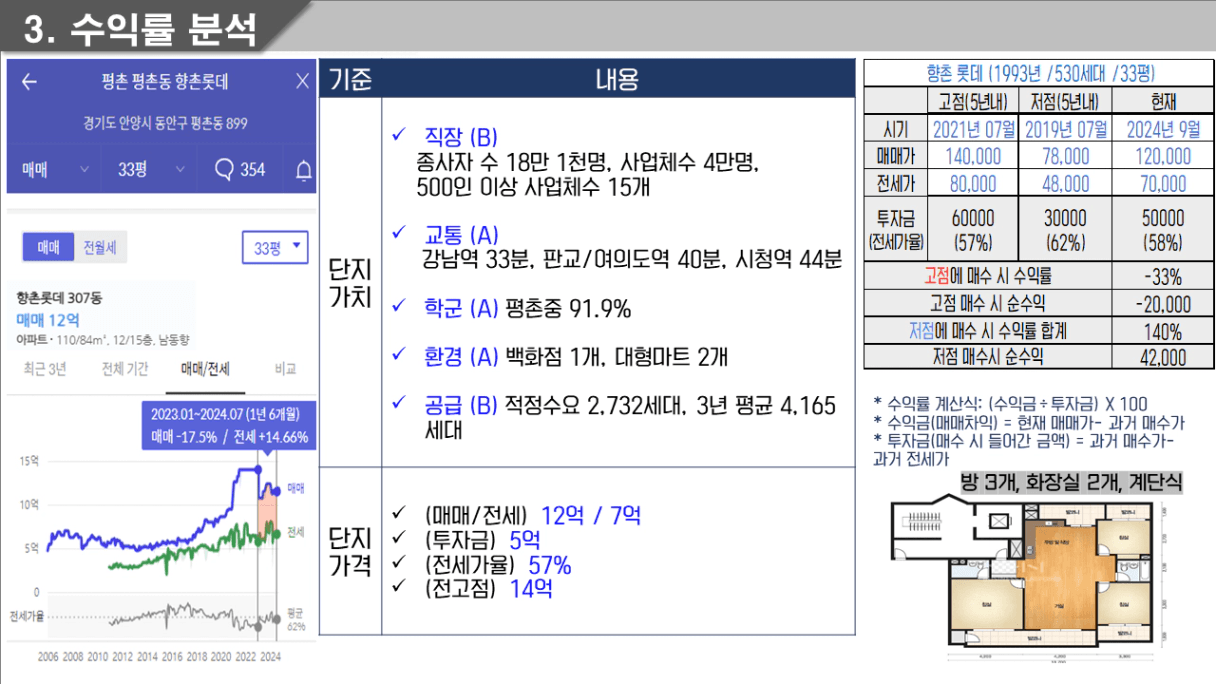Viewport: 1216px width, 684px height.
Task: Click the 현재 column header
Action: click(1163, 102)
